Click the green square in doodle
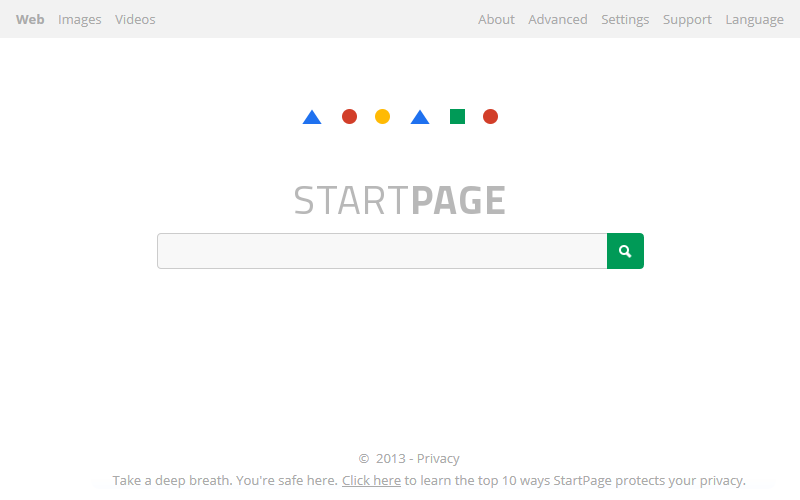The image size is (800, 500). pos(457,116)
